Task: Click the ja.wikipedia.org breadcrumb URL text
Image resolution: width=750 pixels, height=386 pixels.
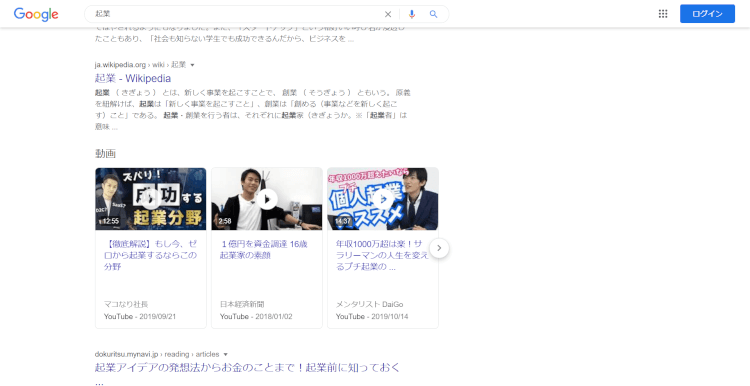Action: 140,65
